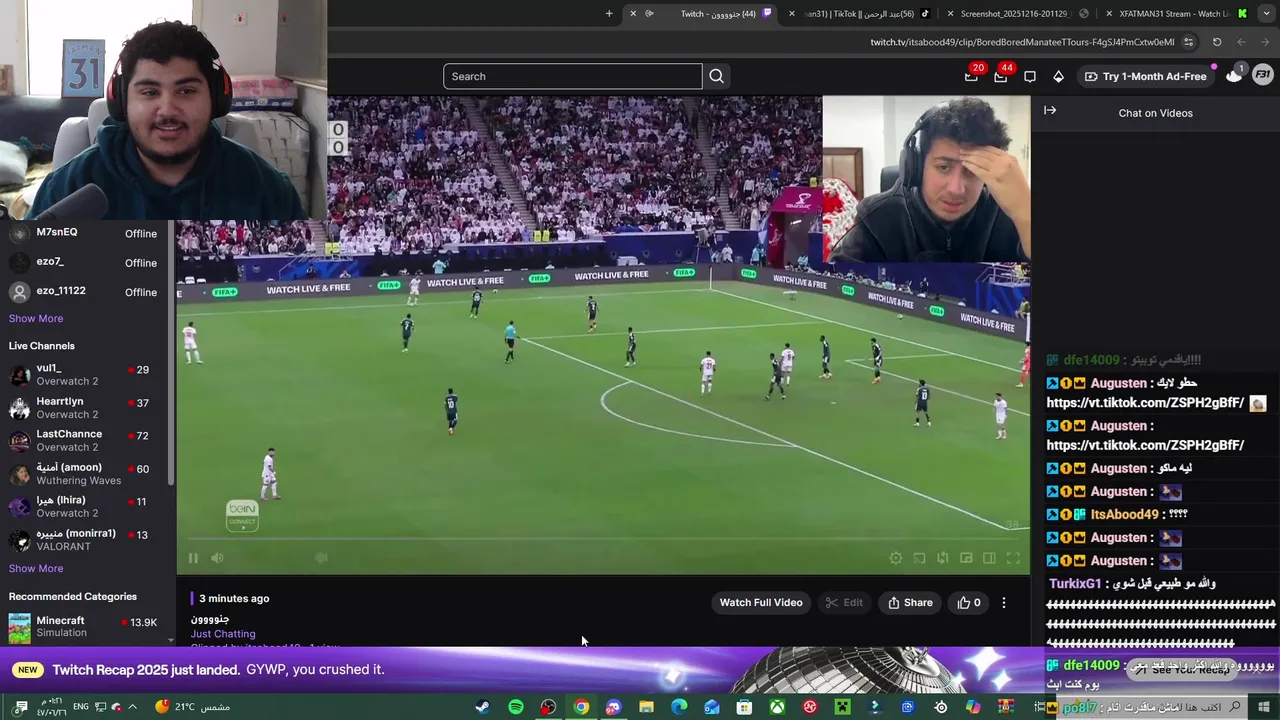This screenshot has height=720, width=1280.
Task: Expand Show More under followed channels
Action: coord(36,318)
